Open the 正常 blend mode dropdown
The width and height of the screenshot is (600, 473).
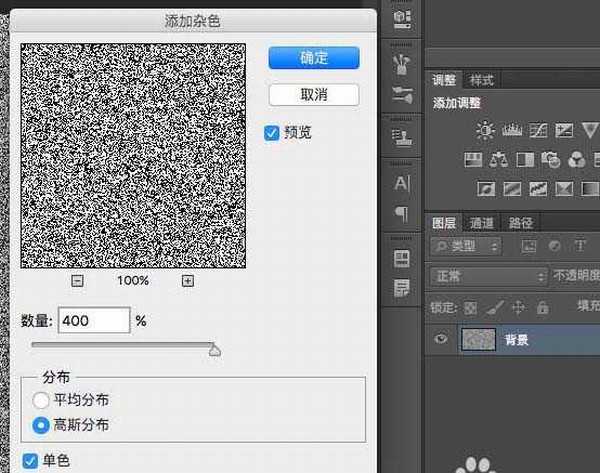click(x=487, y=276)
